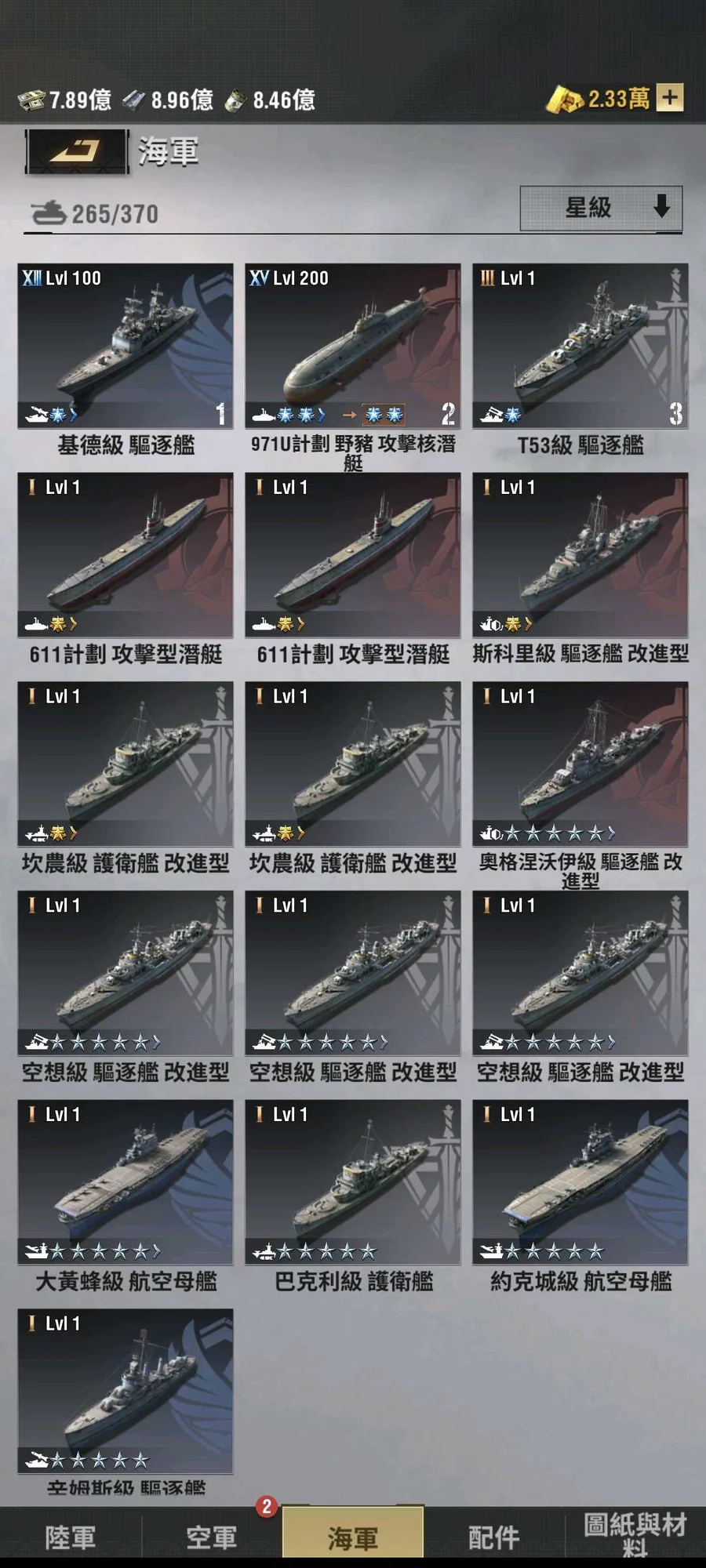706x1568 pixels.
Task: Tap the back arrow icon beside 海軍
Action: tap(76, 151)
